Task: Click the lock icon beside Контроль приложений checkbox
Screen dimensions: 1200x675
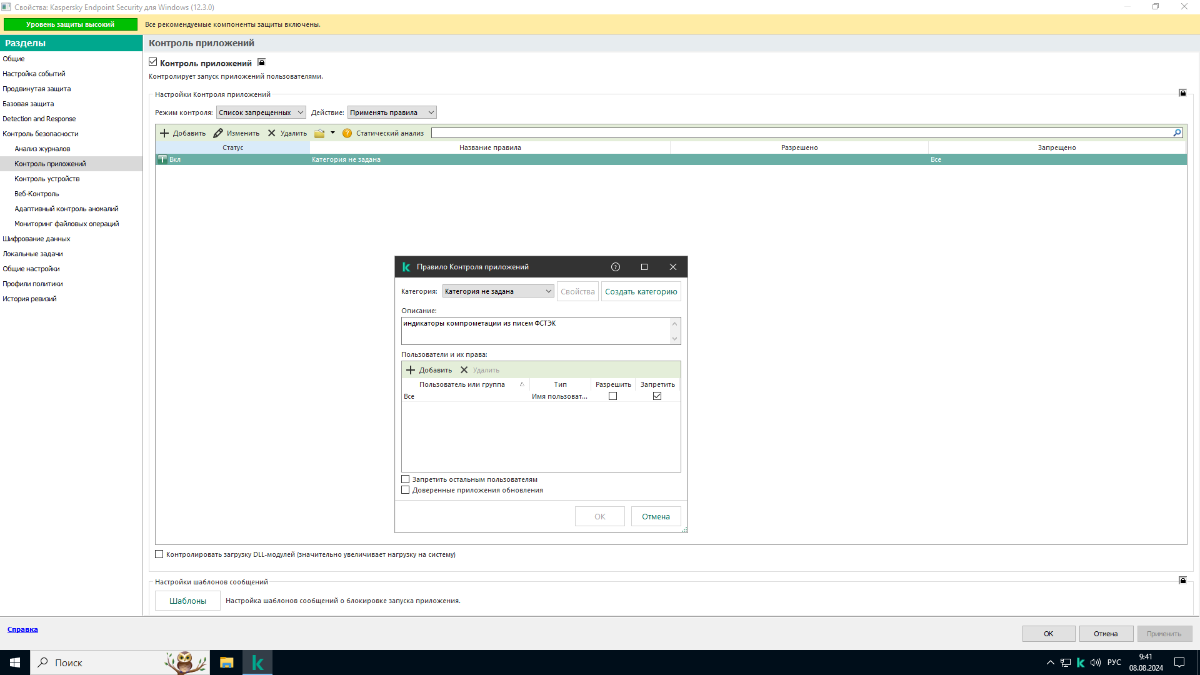Action: click(x=262, y=62)
